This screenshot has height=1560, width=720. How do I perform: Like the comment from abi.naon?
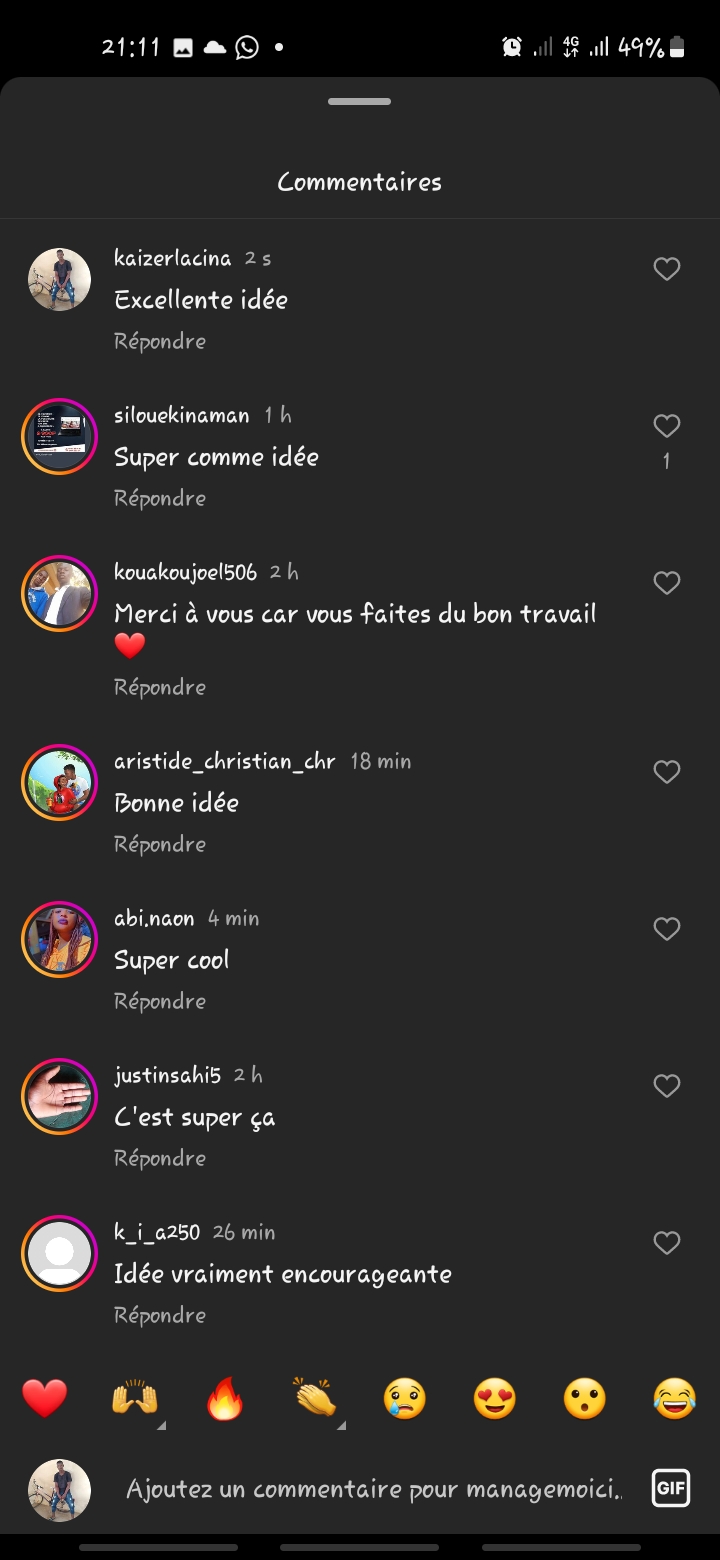666,929
